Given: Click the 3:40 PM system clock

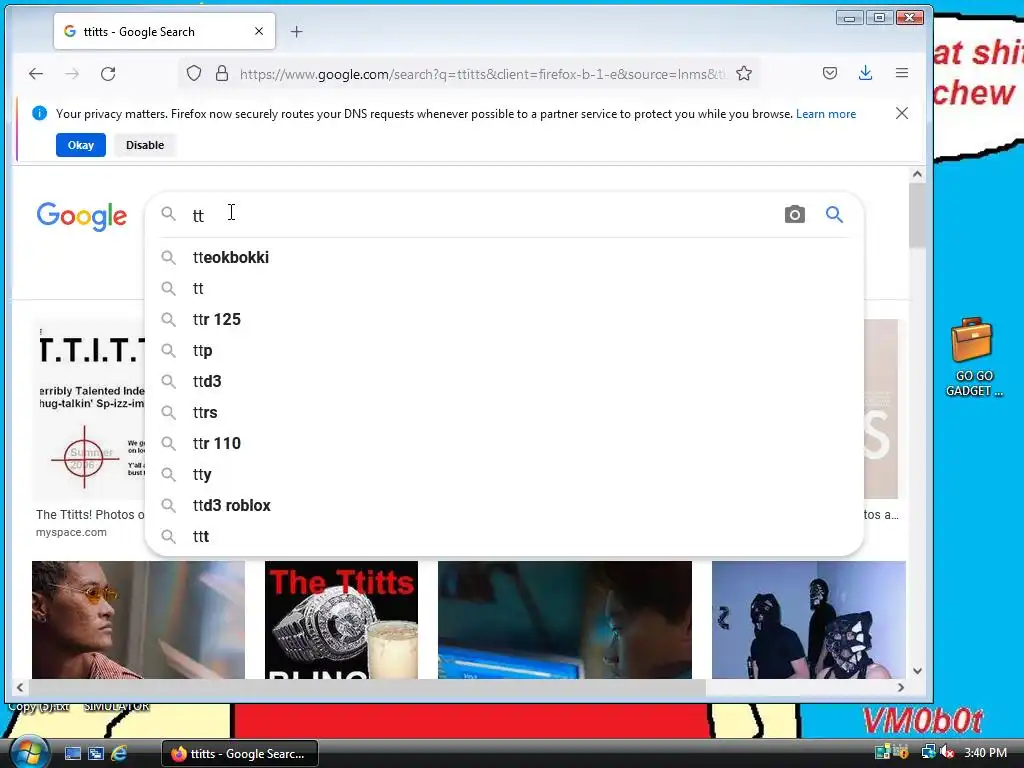Looking at the screenshot, I should click(985, 752).
